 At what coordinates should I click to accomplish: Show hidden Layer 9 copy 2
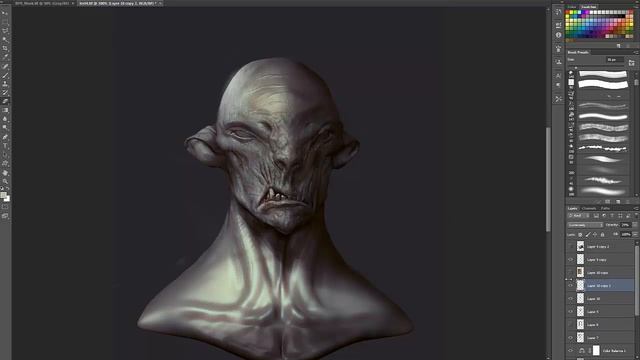pos(571,247)
